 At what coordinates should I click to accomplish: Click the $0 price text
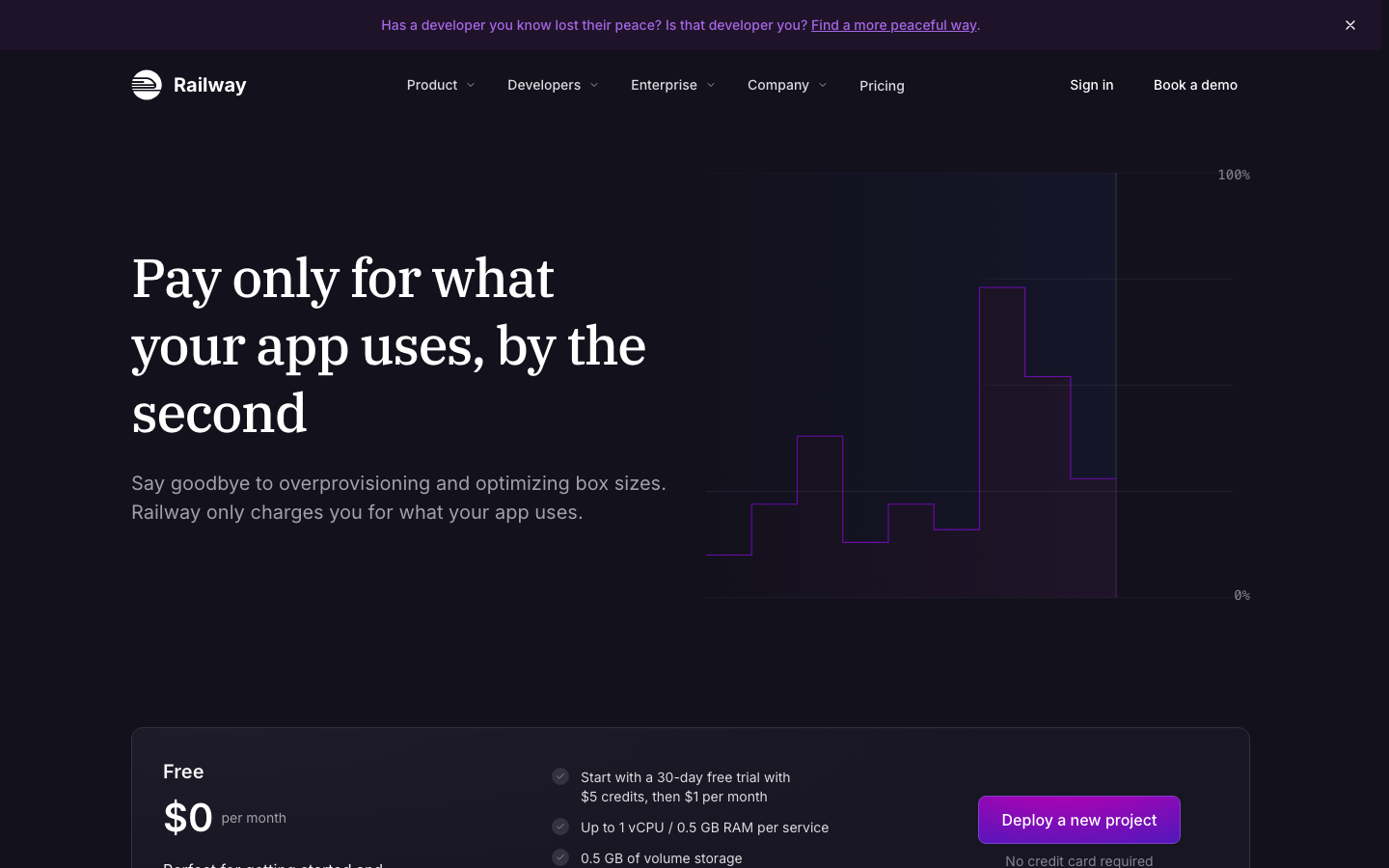point(188,818)
